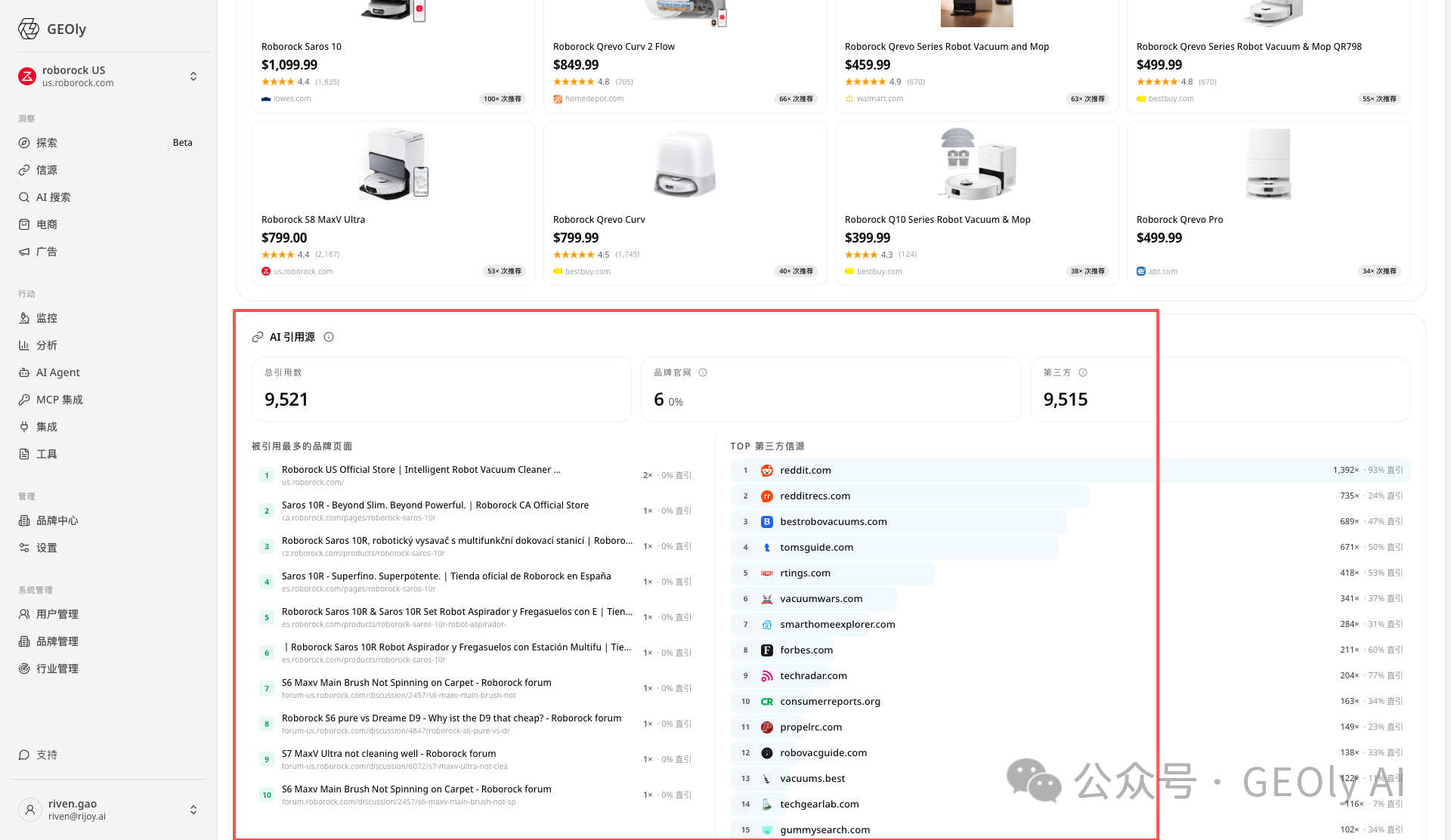The width and height of the screenshot is (1451, 840).
Task: Click the 分析 bar chart icon
Action: click(24, 345)
